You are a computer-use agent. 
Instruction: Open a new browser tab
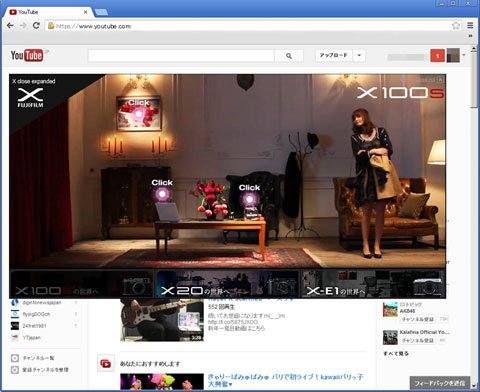coord(101,12)
